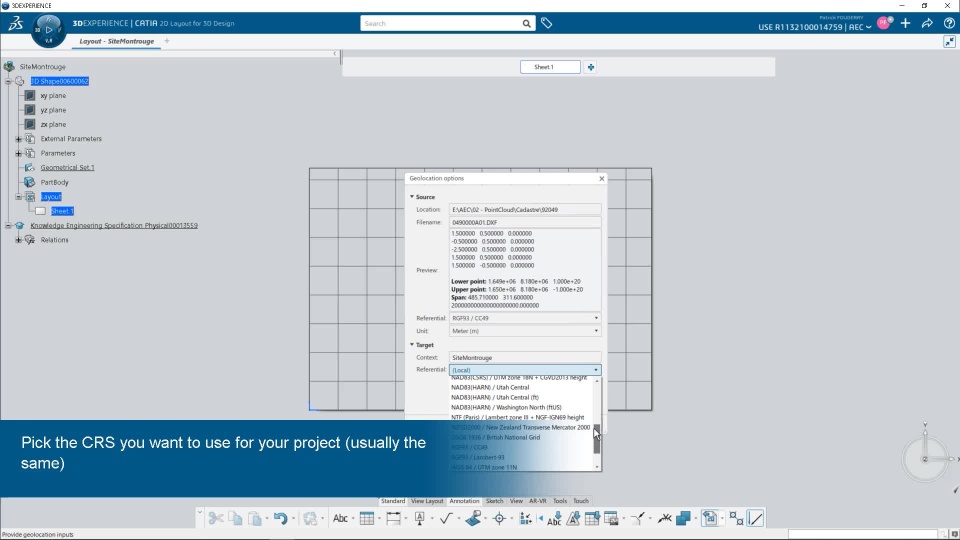Open the Unit Meter (m) dropdown
Screen dimensions: 960x540
click(x=525, y=331)
